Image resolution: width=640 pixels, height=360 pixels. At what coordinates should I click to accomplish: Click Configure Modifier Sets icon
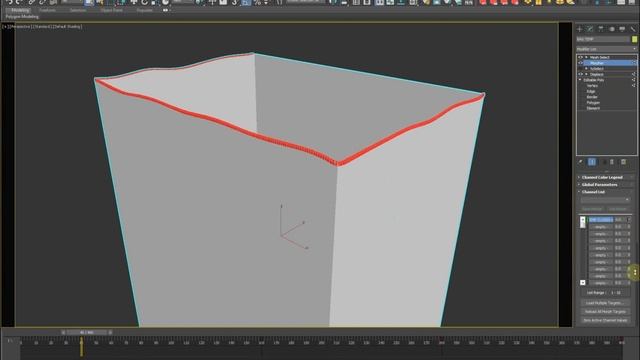point(623,162)
